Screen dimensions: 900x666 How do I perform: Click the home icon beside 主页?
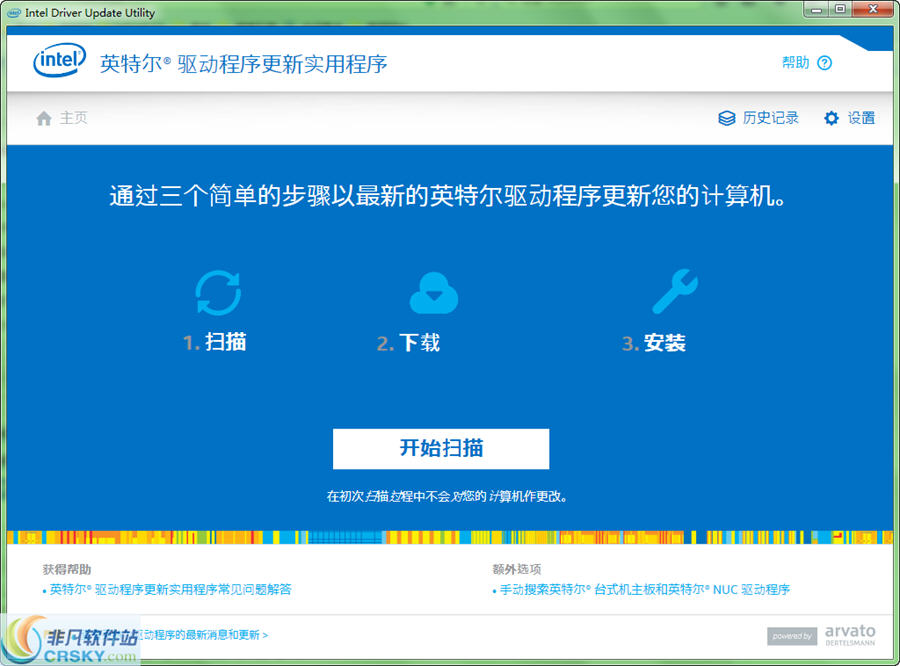coord(44,117)
